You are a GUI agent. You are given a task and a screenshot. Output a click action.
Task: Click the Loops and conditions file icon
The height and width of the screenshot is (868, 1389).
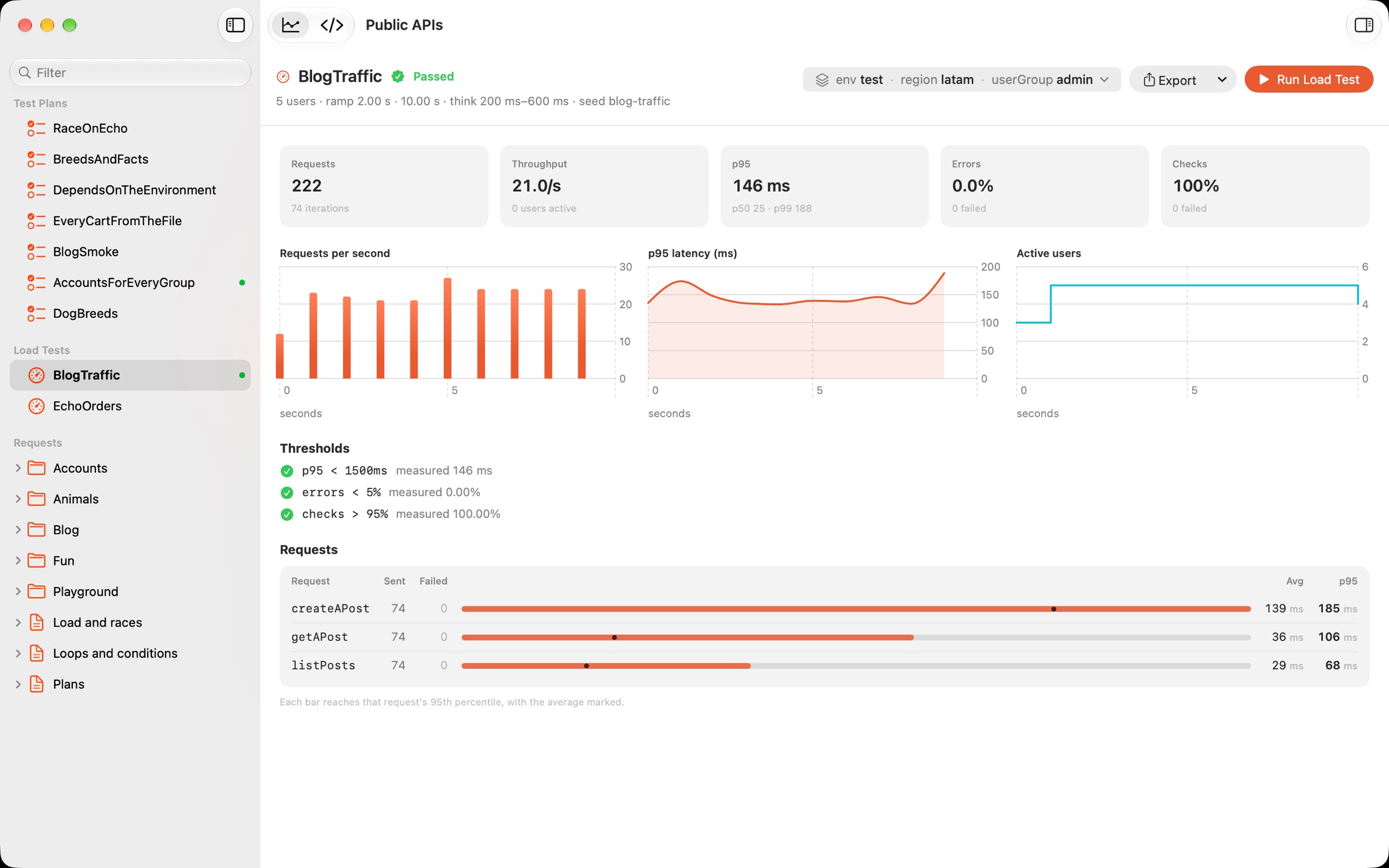click(36, 653)
